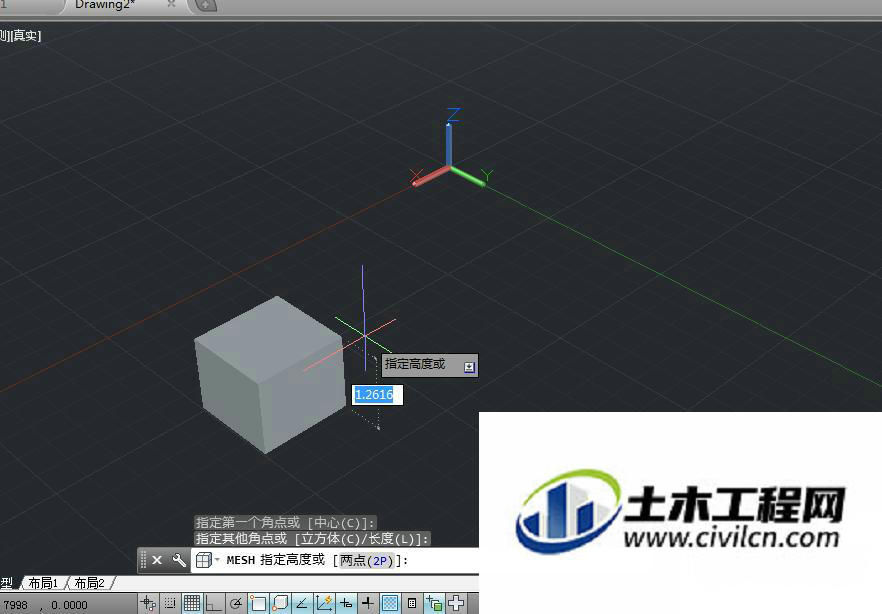Screen dimensions: 882x614
Task: Close the command line window
Action: [x=157, y=560]
